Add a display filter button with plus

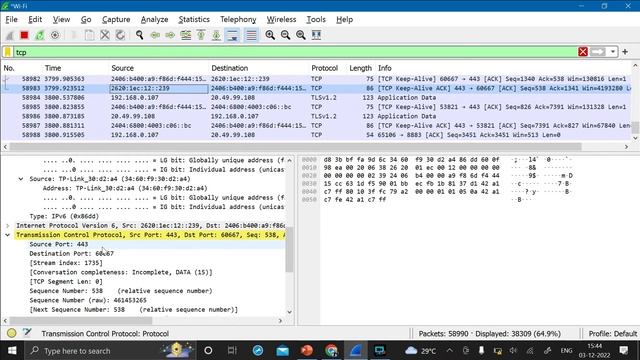click(625, 52)
